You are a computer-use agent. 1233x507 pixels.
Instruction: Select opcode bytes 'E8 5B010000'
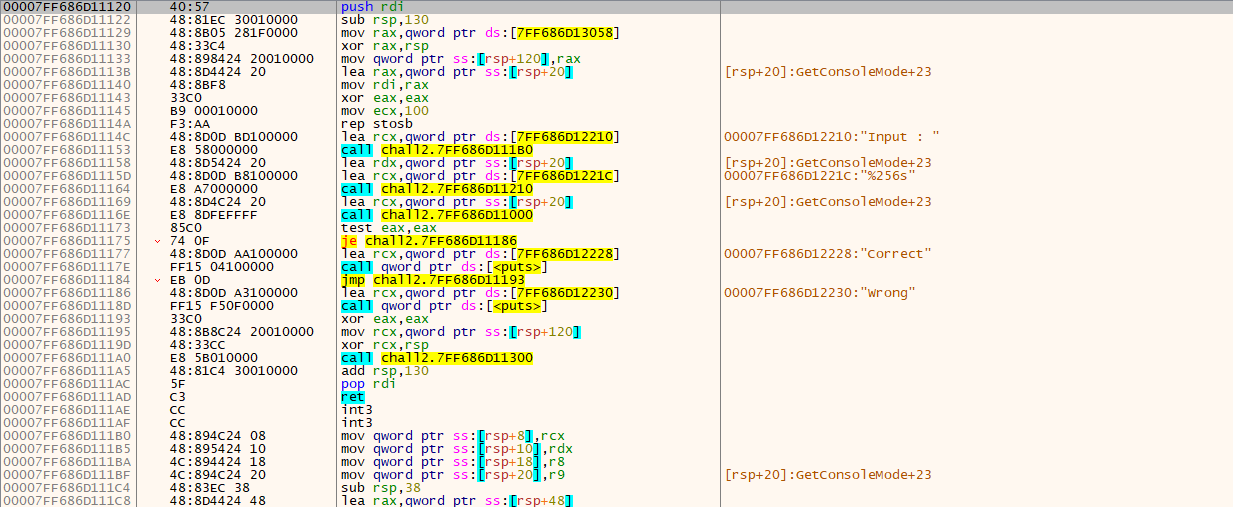pos(212,358)
